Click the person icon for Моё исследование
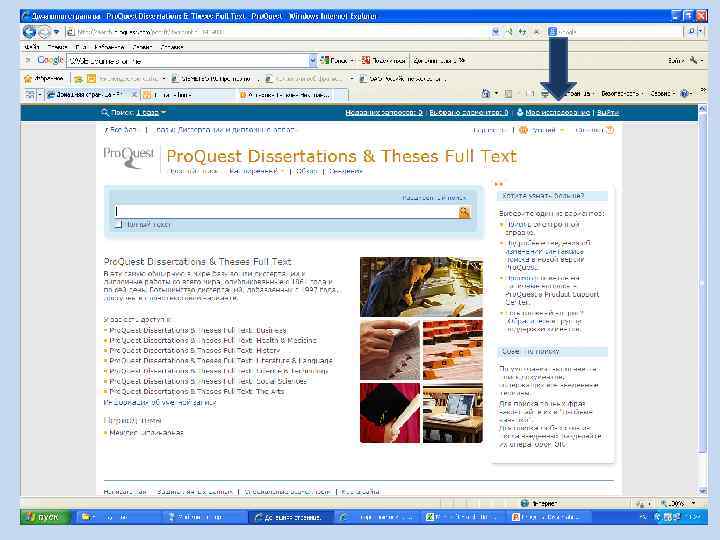 pyautogui.click(x=520, y=112)
